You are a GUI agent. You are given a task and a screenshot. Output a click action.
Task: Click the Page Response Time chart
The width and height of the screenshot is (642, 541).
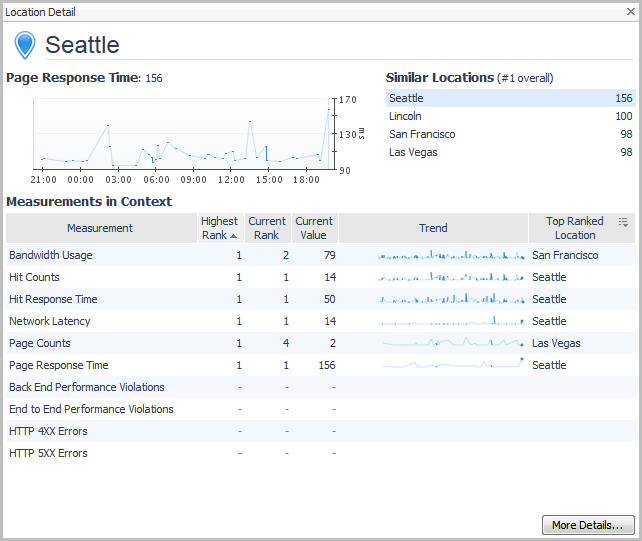pos(180,133)
